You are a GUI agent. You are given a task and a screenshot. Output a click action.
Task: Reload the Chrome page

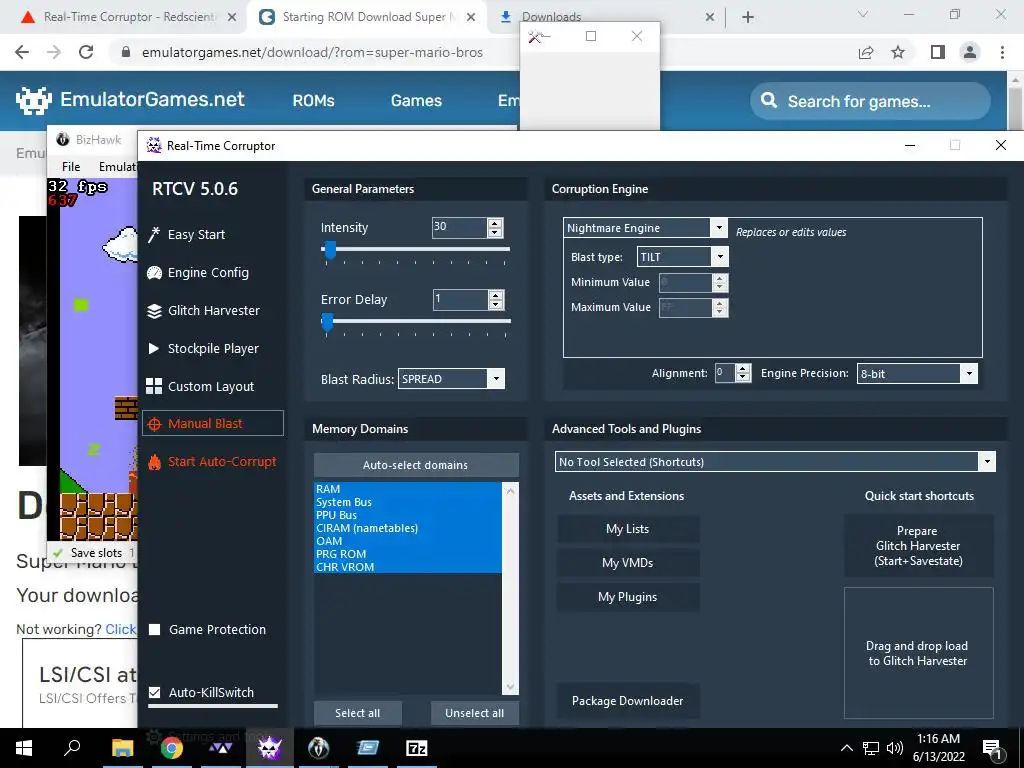(x=86, y=52)
